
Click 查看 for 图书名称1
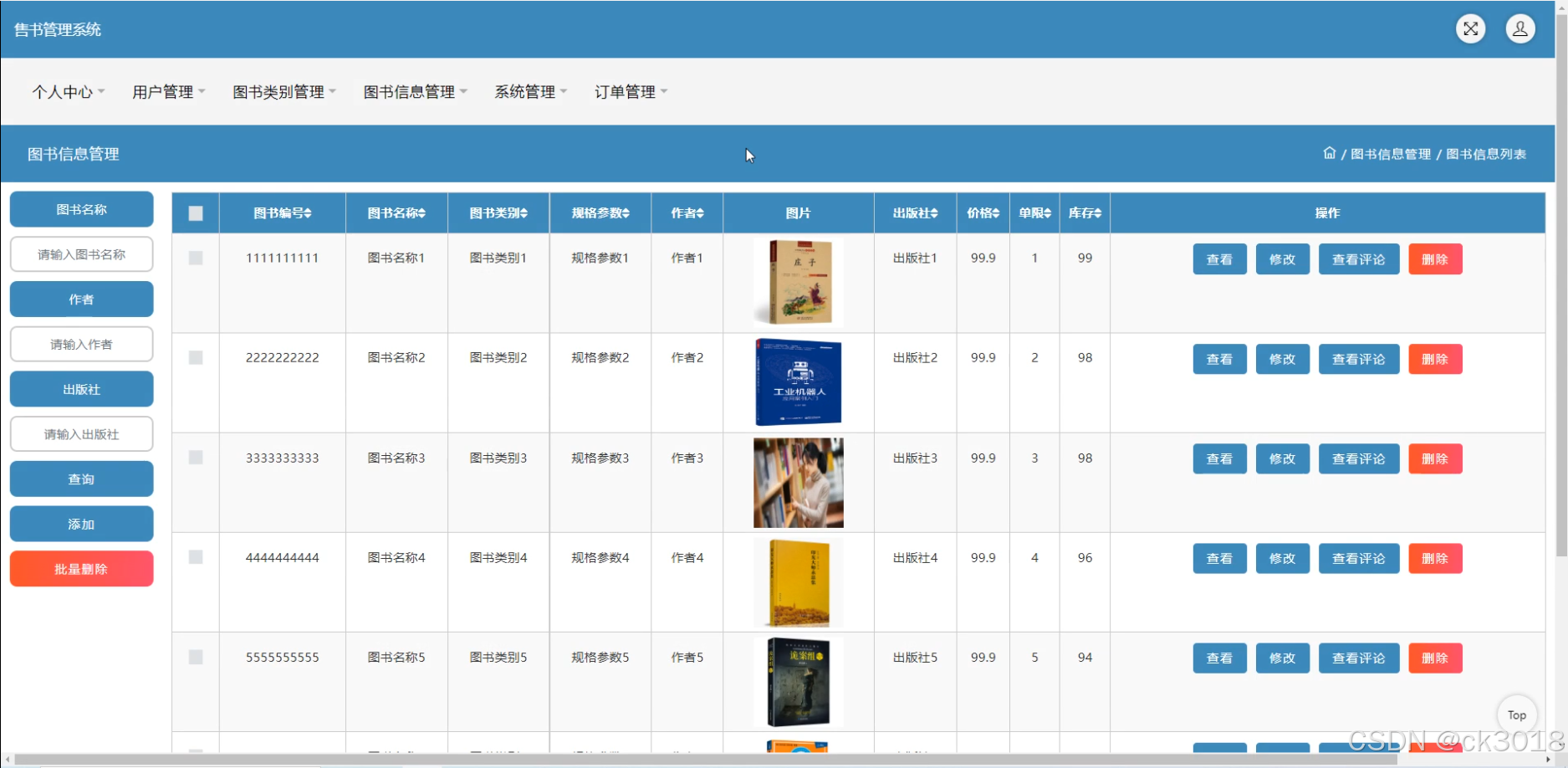click(x=1219, y=259)
